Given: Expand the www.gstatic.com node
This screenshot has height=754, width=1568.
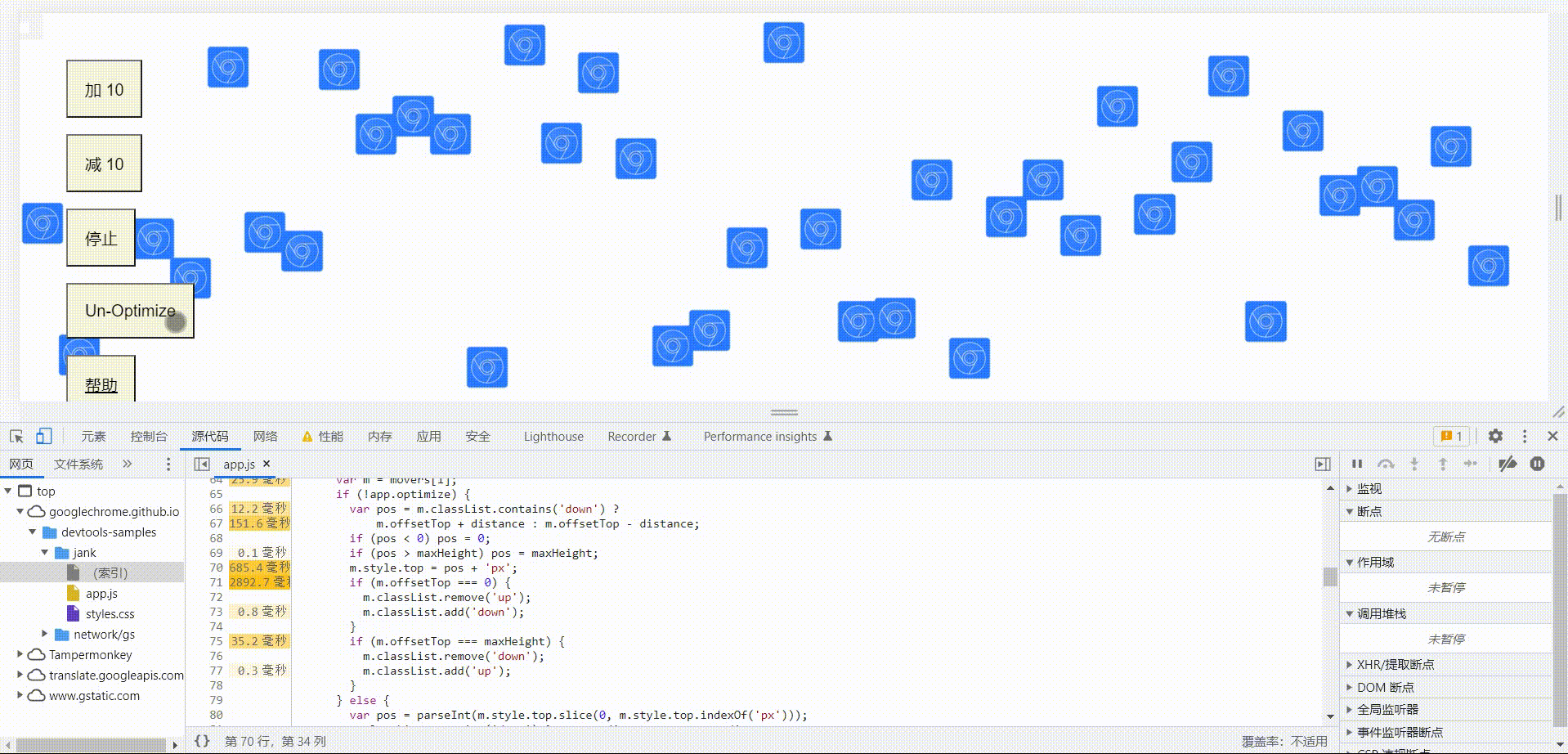Looking at the screenshot, I should point(20,696).
